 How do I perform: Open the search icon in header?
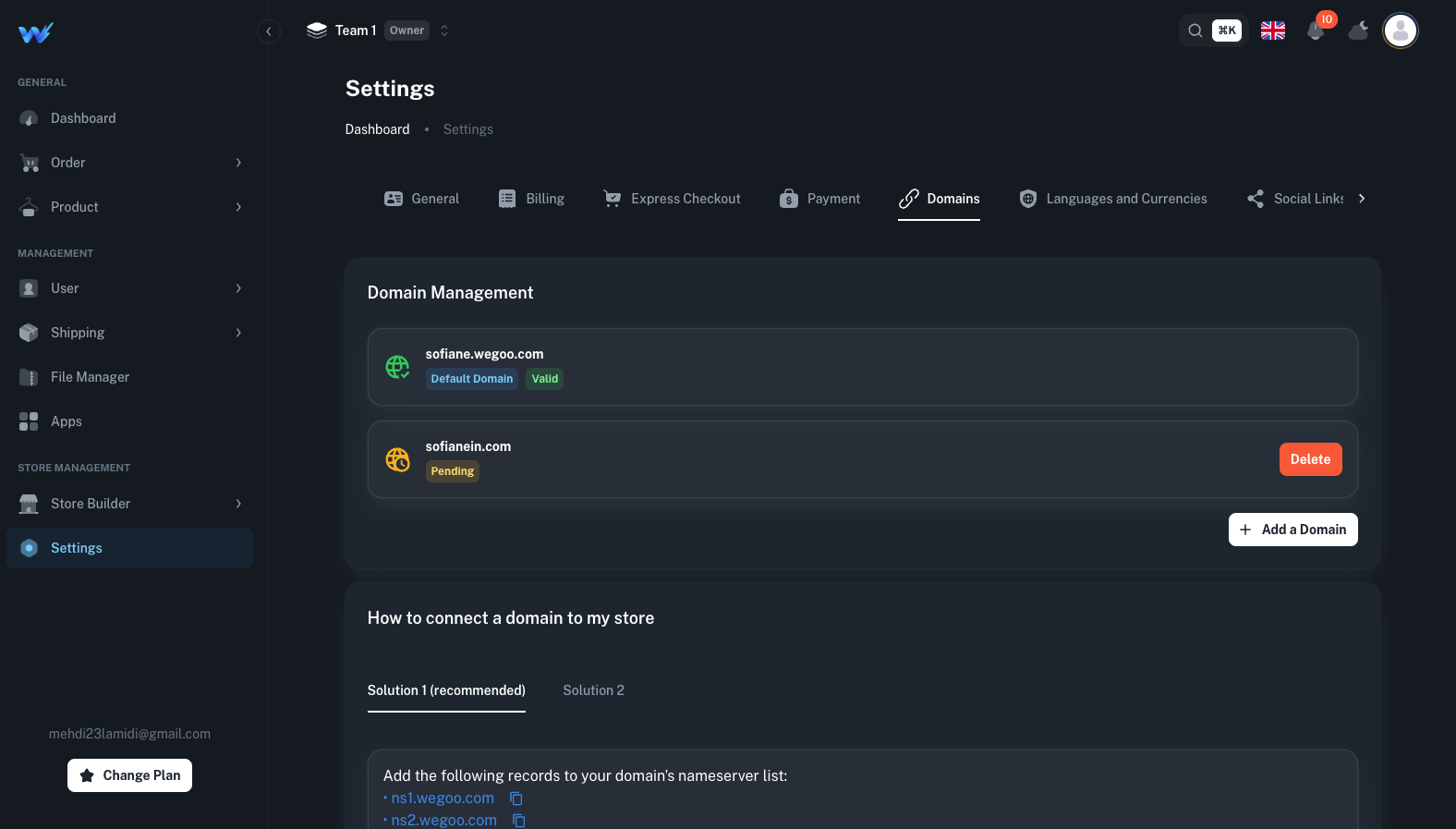(1195, 30)
